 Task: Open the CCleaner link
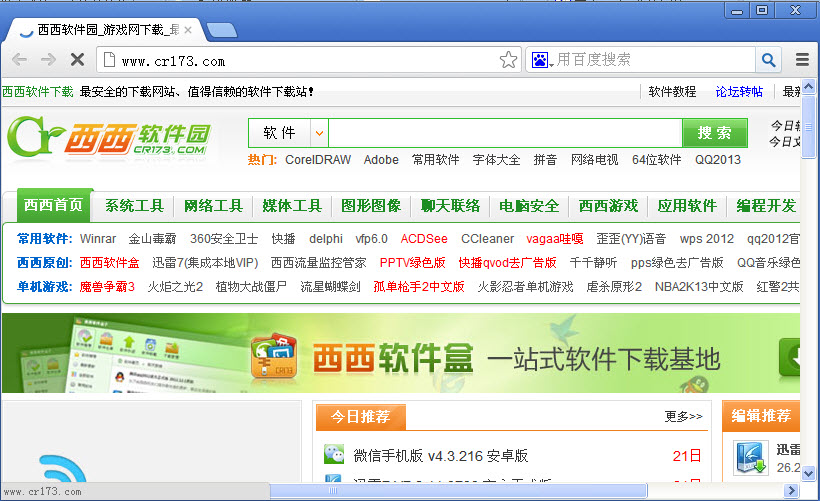(487, 238)
